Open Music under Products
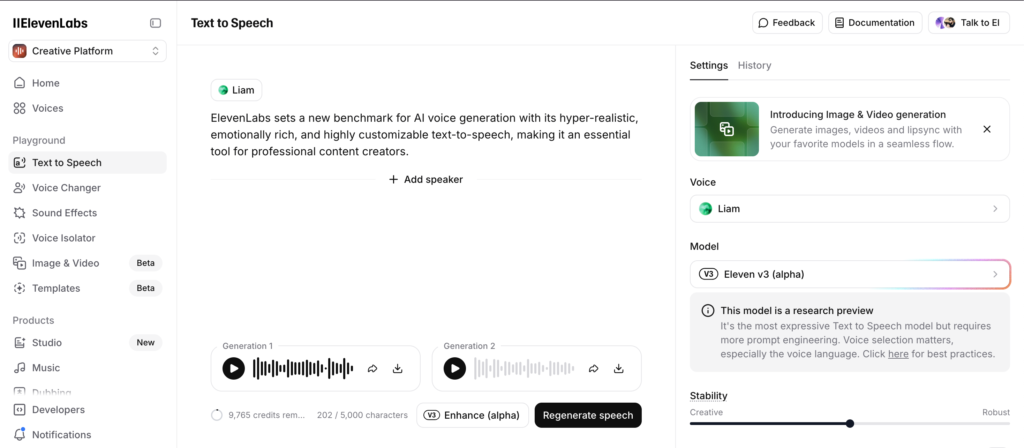This screenshot has width=1024, height=448. click(88, 368)
